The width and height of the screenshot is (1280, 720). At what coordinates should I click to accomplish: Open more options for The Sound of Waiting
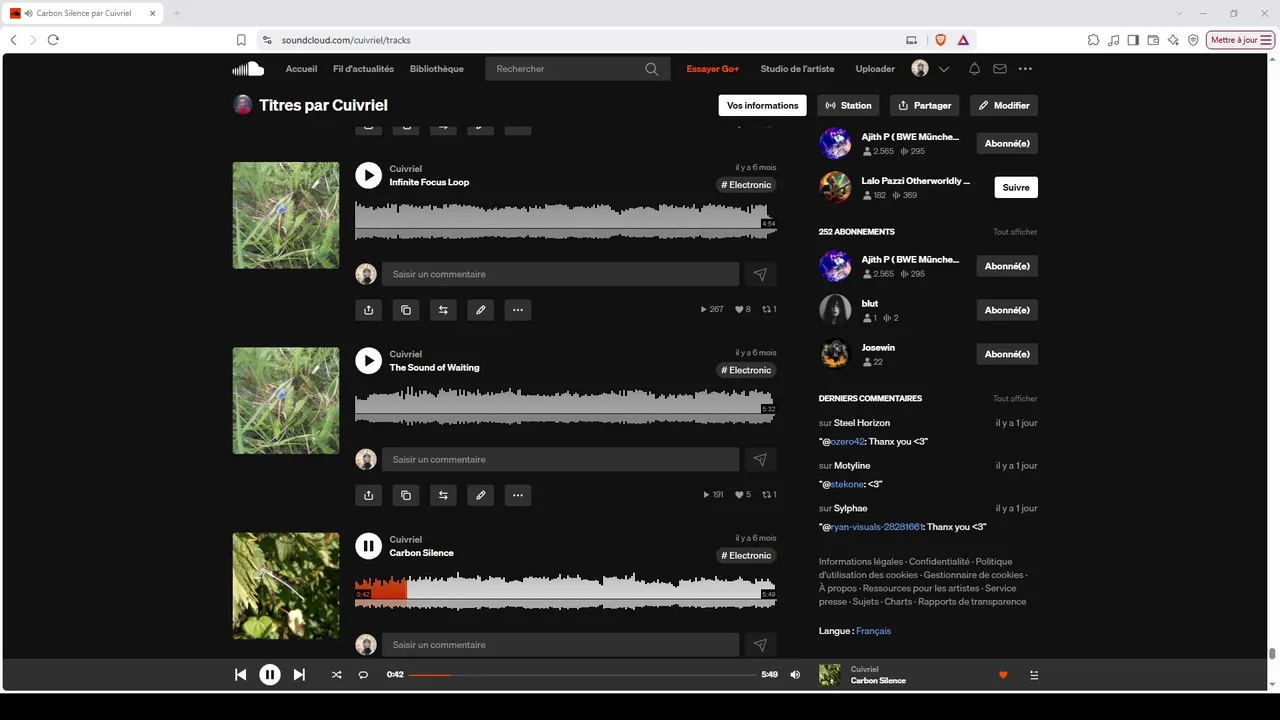tap(517, 495)
